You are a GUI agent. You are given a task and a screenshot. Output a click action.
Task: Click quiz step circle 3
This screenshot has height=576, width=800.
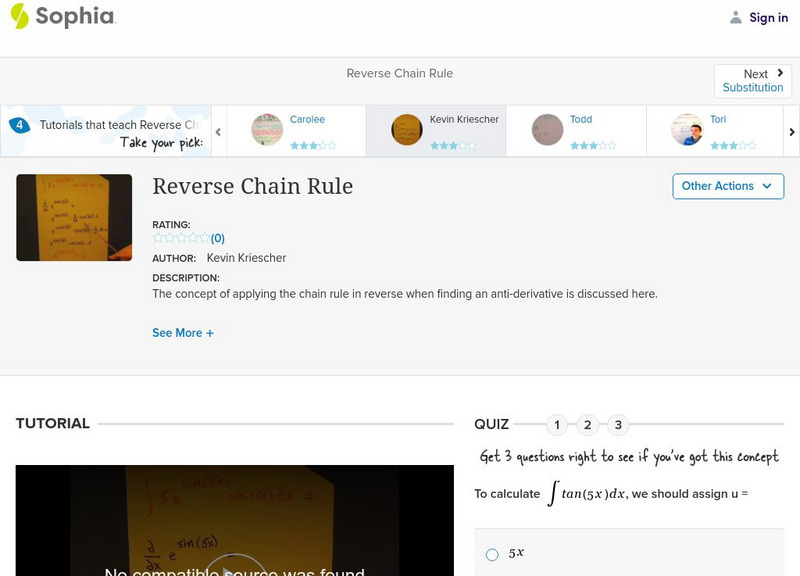619,425
